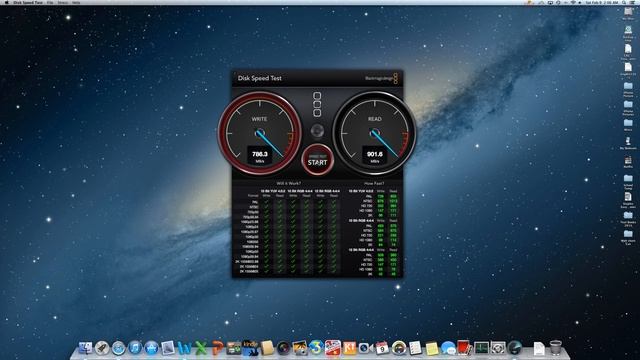Click the READ speed gauge
640x360 pixels.
pyautogui.click(x=374, y=133)
